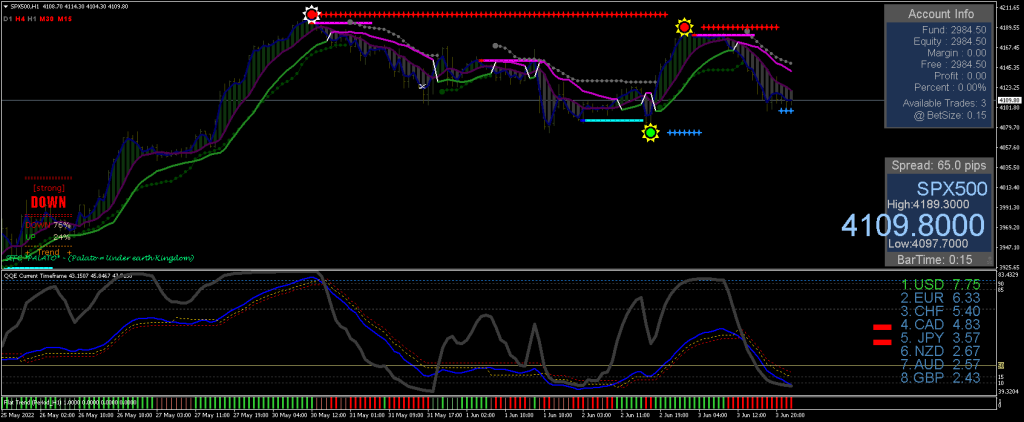Image resolution: width=1024 pixels, height=422 pixels.
Task: Click the current price tag on price axis
Action: tap(1008, 101)
